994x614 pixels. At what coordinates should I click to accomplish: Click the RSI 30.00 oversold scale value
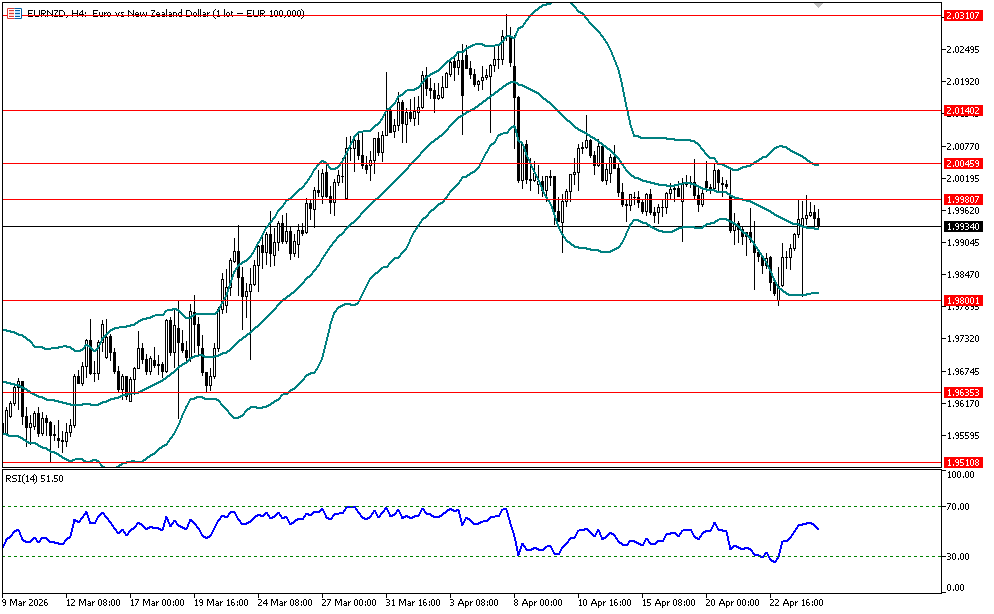click(960, 557)
